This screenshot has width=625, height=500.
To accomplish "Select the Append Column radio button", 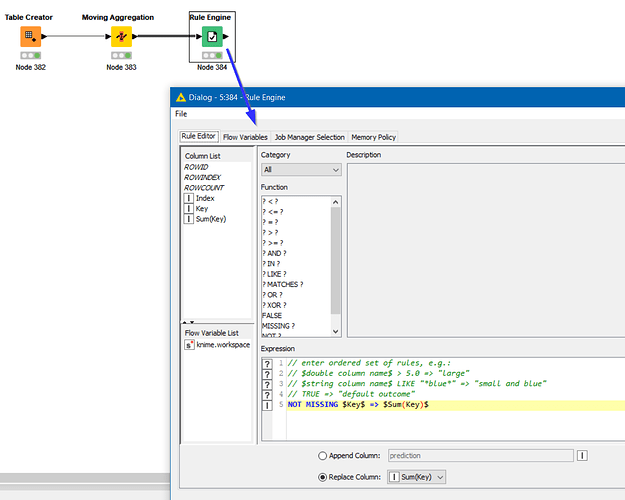I will pos(322,456).
